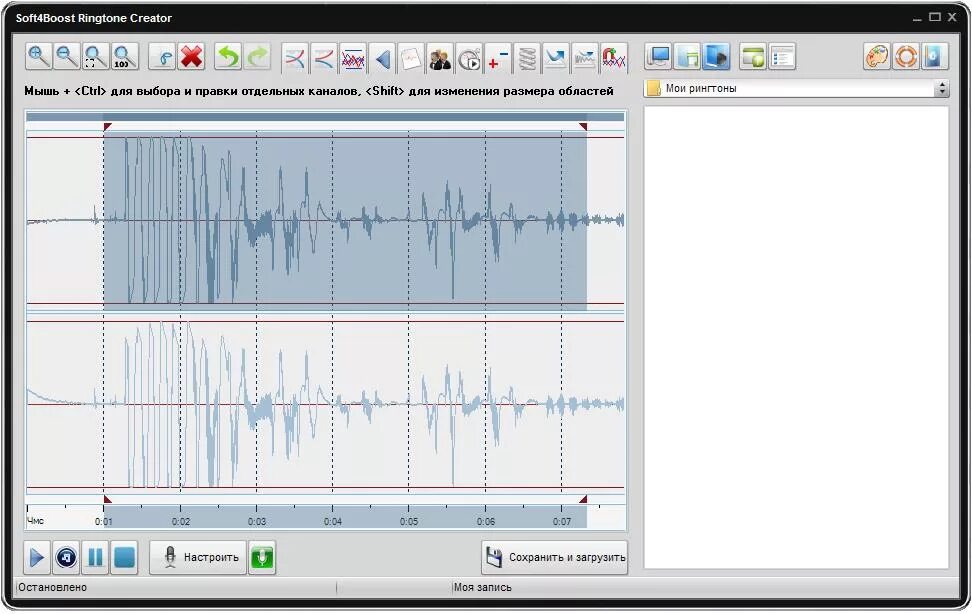Maximize the Ringtone Creator window
972x614 pixels.
click(935, 17)
